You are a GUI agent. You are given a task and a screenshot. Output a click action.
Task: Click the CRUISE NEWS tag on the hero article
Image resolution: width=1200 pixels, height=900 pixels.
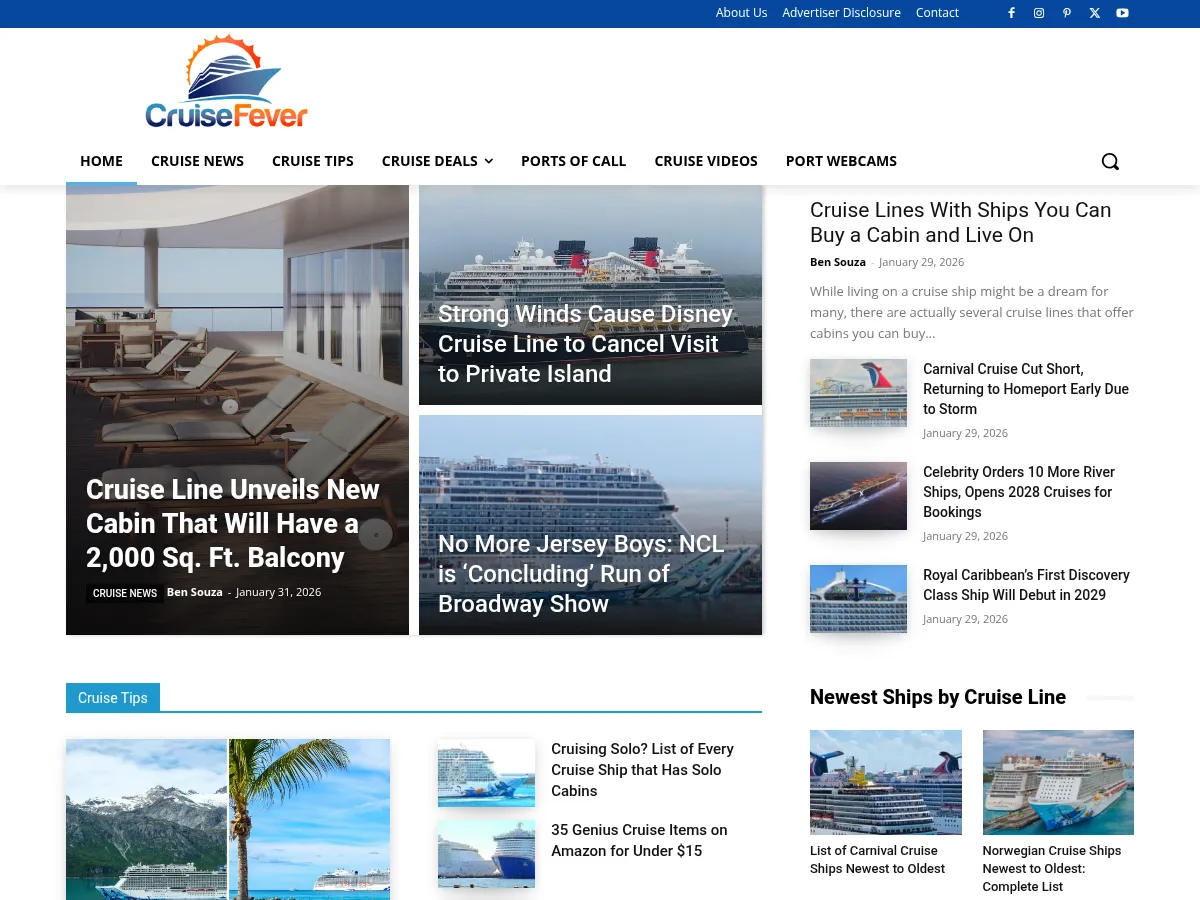click(x=124, y=593)
